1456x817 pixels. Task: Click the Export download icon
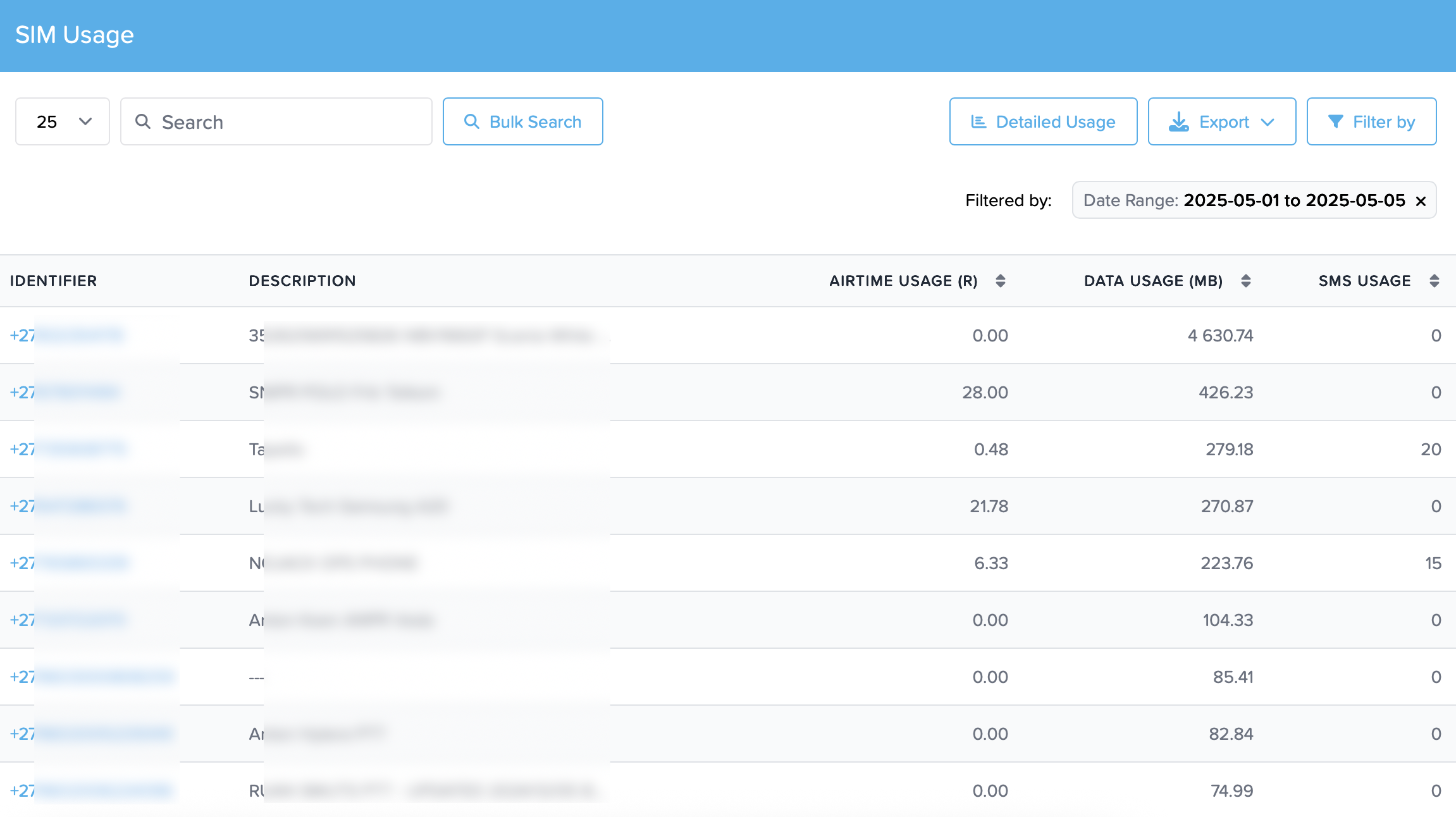(x=1178, y=121)
